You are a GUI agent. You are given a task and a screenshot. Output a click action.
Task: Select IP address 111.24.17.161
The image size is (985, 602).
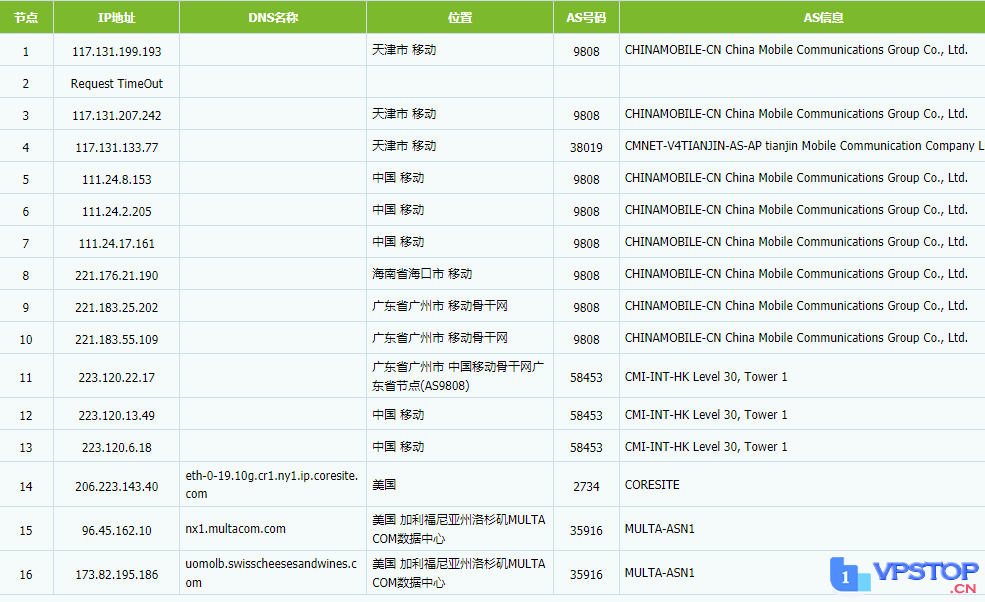(117, 244)
